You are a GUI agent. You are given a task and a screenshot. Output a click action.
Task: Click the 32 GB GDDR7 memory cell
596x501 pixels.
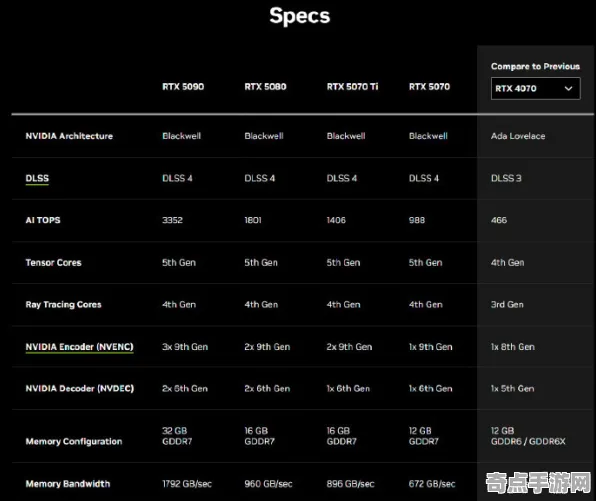(x=177, y=436)
